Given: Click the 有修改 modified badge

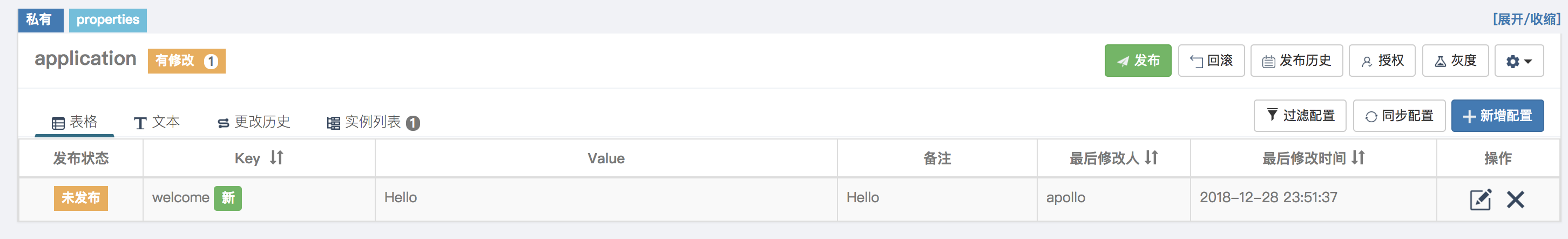Looking at the screenshot, I should pyautogui.click(x=186, y=61).
